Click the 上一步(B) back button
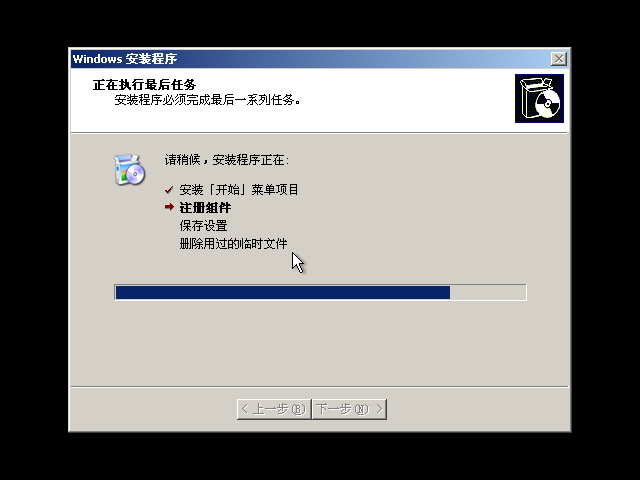This screenshot has width=640, height=480. pos(274,409)
